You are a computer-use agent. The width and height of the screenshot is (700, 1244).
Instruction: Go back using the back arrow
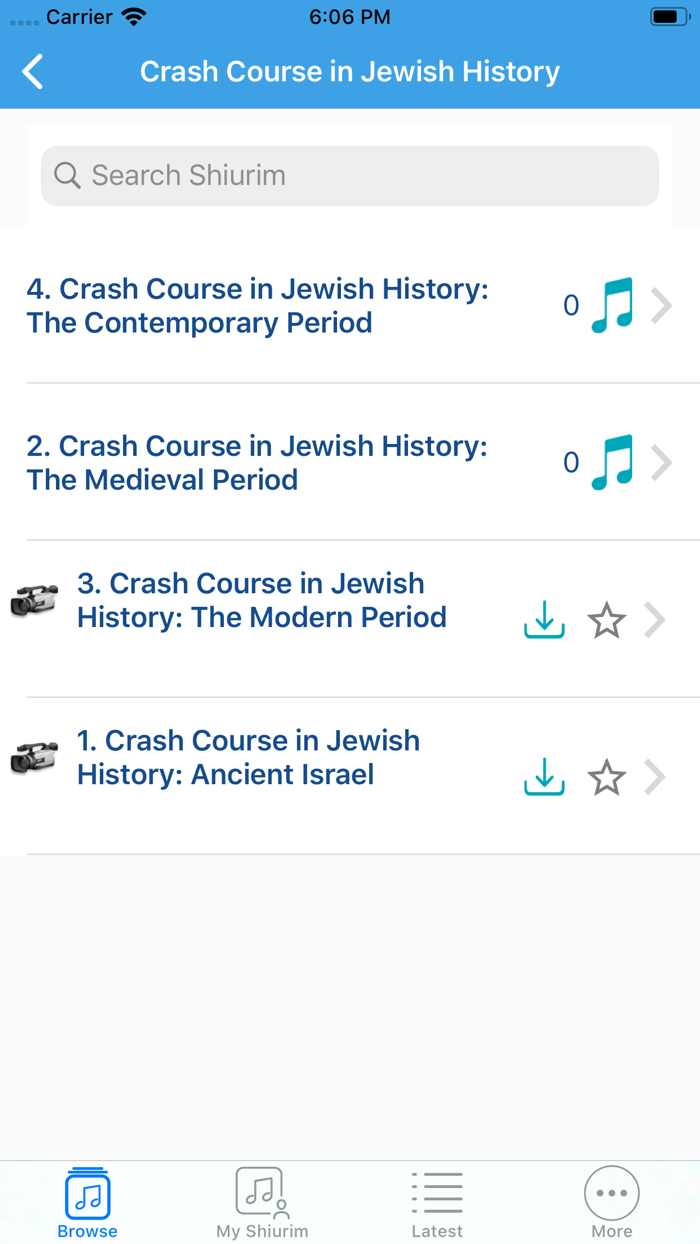[x=31, y=71]
